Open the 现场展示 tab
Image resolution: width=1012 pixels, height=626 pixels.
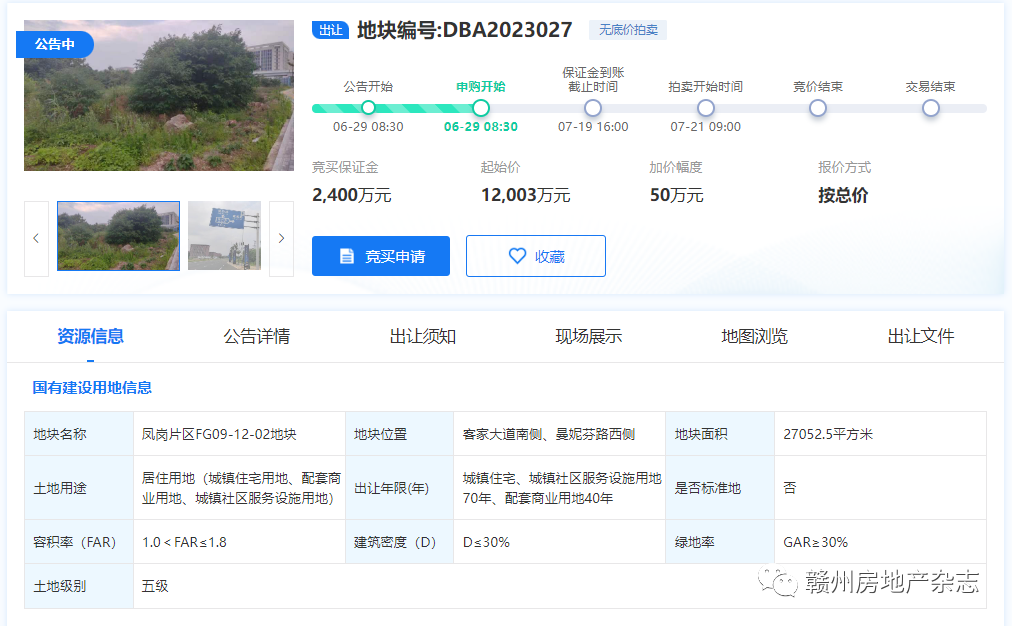(x=589, y=336)
